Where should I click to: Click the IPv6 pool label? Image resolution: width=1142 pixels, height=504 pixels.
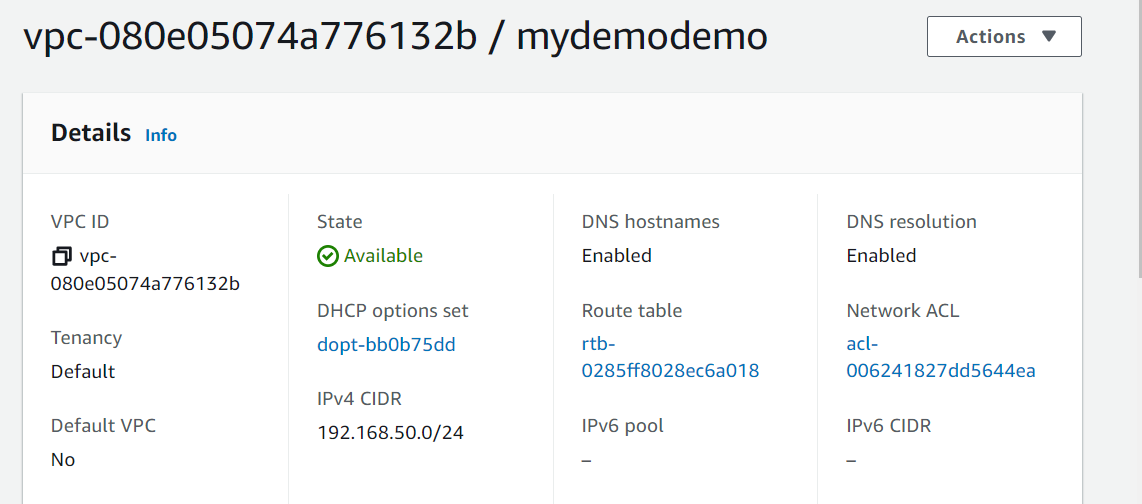tap(622, 426)
